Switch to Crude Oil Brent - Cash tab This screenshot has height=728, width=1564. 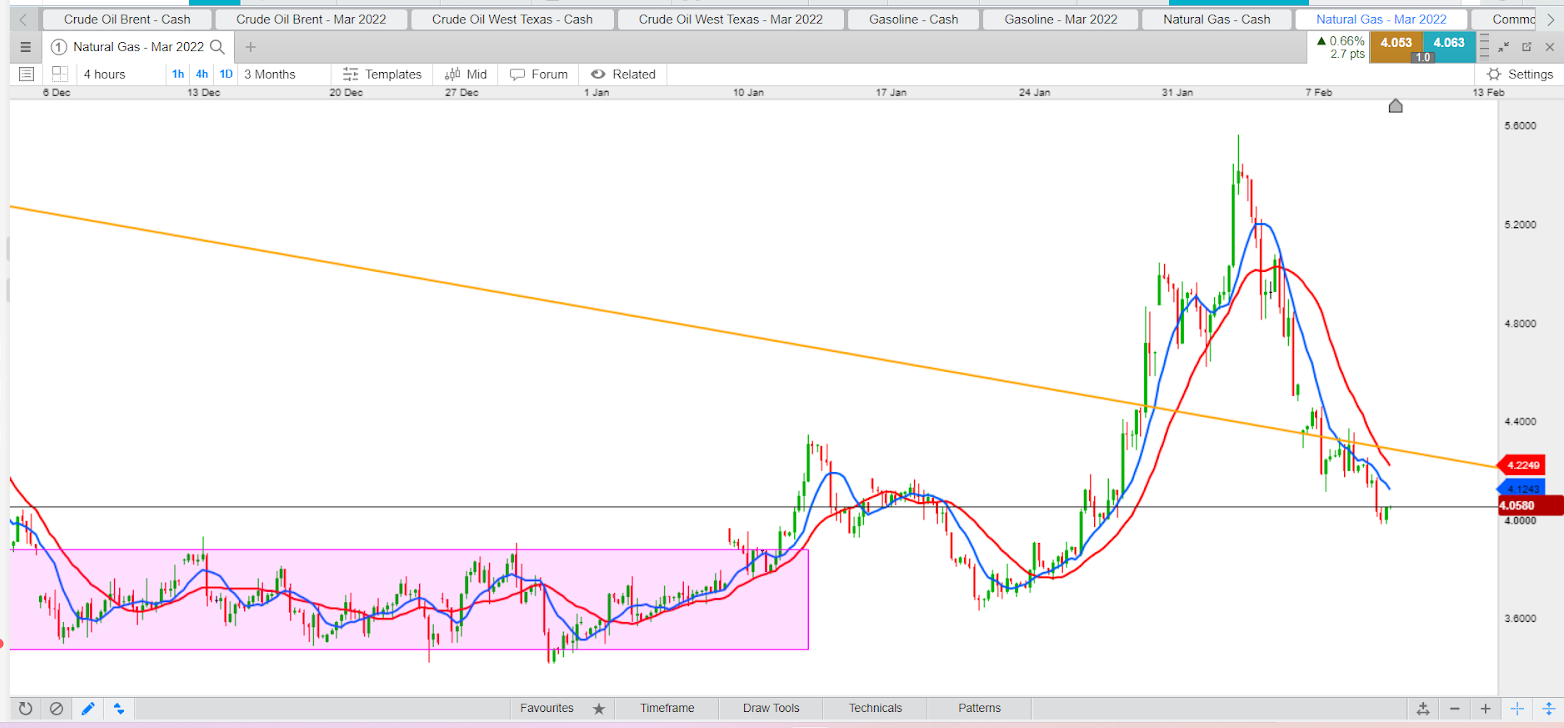(x=127, y=19)
